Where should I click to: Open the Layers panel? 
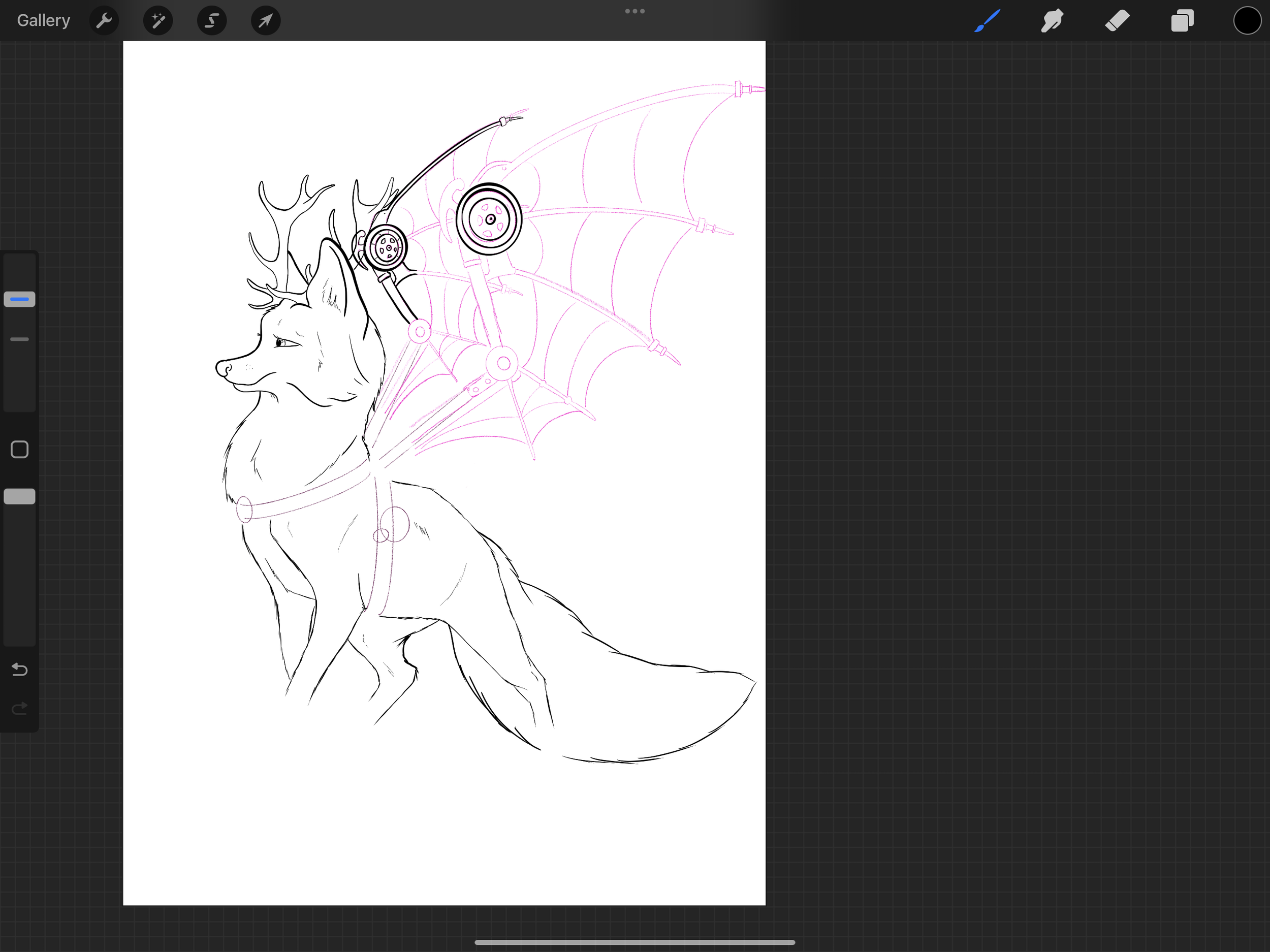point(1182,21)
